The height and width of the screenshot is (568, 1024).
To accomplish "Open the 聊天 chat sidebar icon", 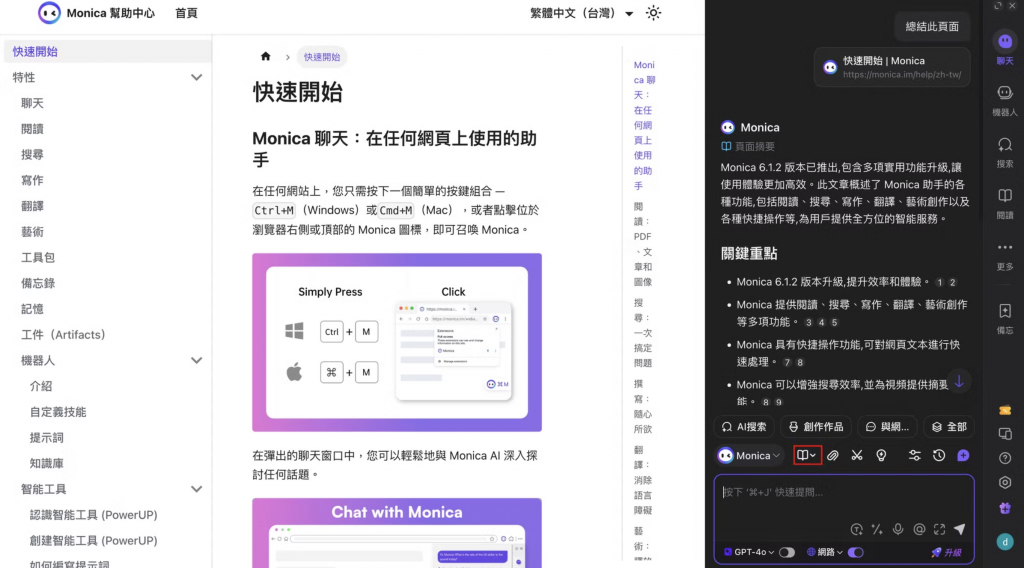I will [x=1005, y=48].
